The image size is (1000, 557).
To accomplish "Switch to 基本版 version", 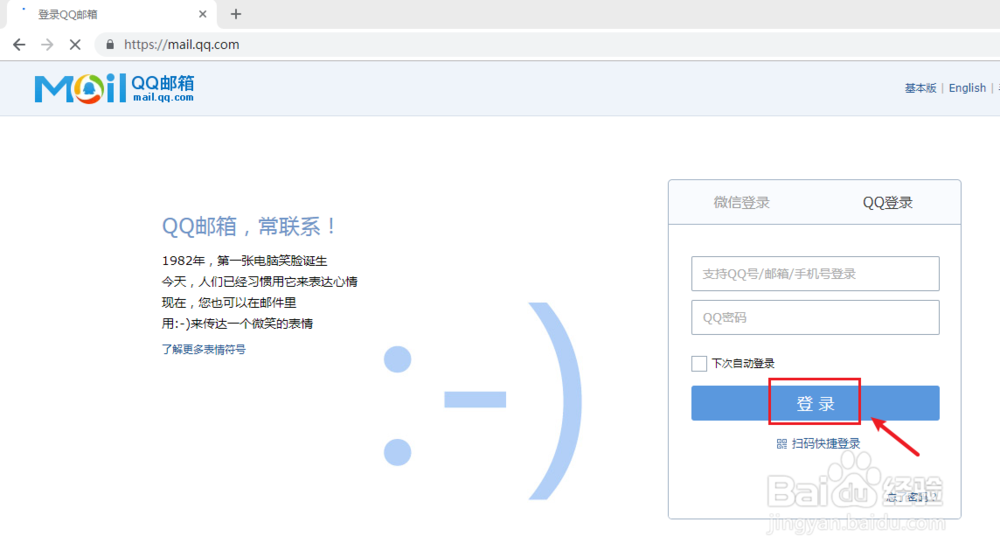I will click(x=920, y=88).
